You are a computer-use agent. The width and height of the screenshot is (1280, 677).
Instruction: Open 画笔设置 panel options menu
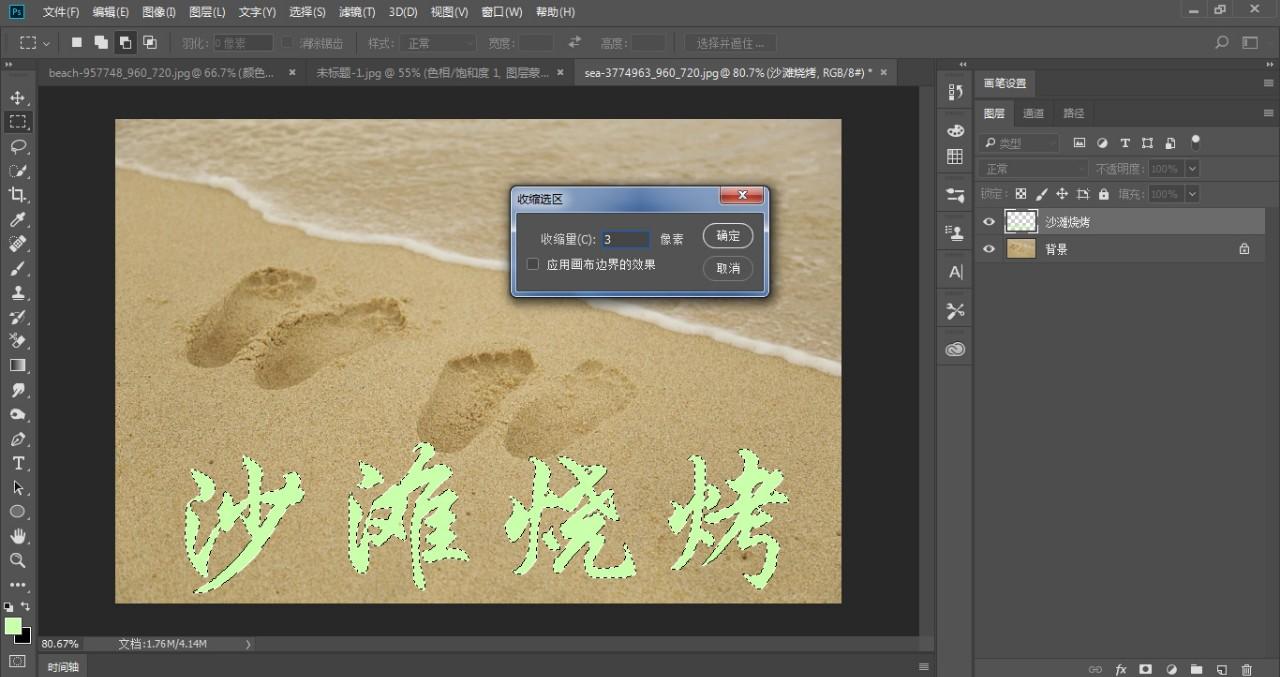coord(1268,83)
